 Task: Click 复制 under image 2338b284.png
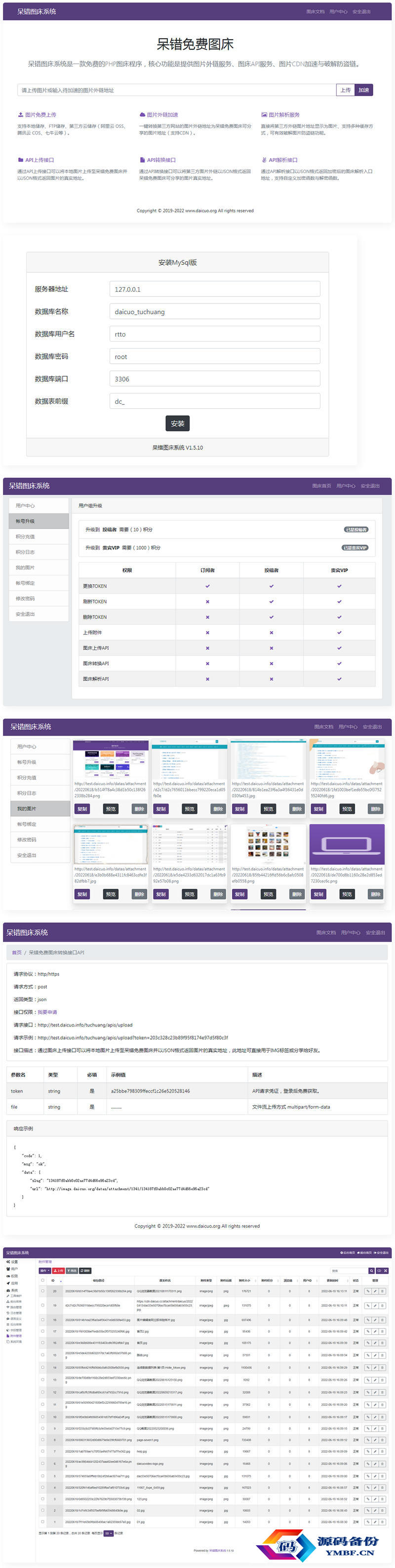[x=82, y=809]
